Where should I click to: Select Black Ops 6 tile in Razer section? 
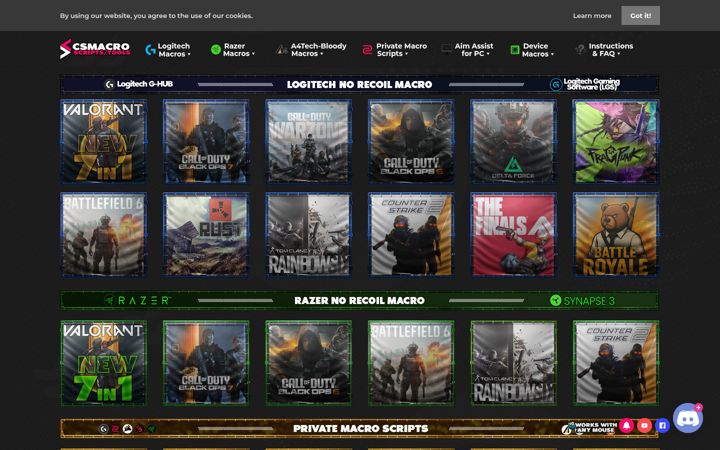click(309, 363)
